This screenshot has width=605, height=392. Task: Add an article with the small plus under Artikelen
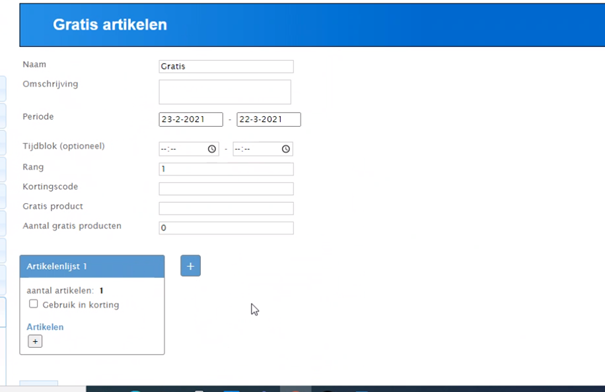pyautogui.click(x=35, y=341)
